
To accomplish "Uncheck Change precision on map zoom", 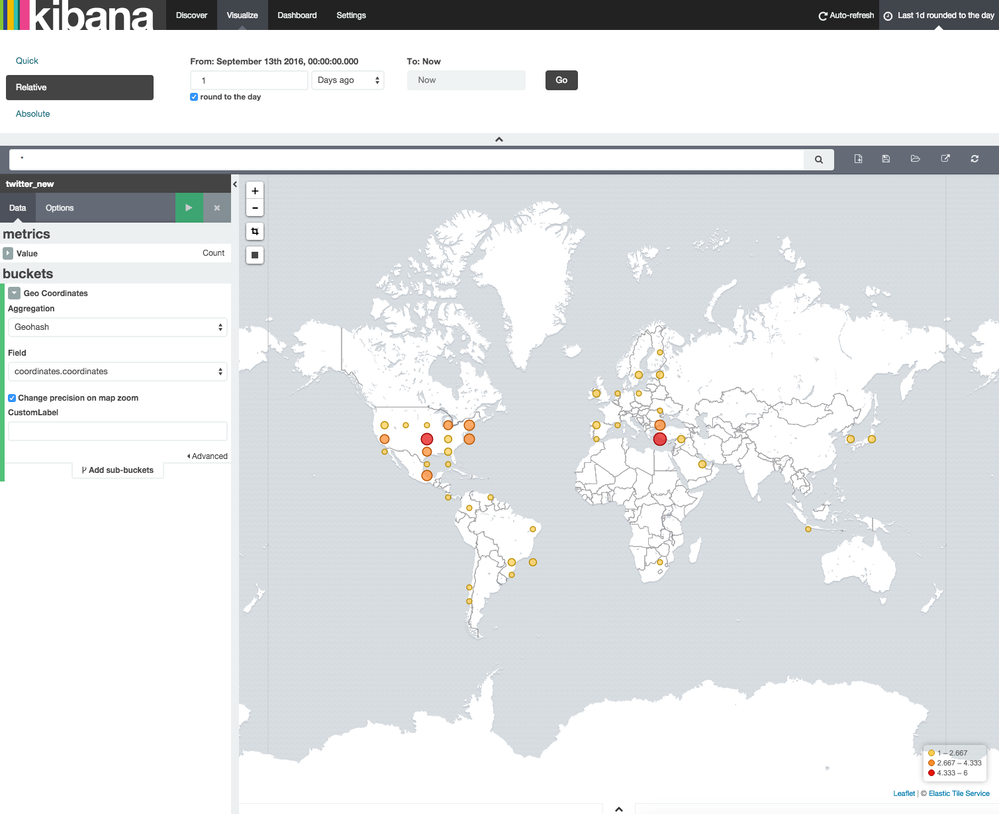I will (x=11, y=397).
